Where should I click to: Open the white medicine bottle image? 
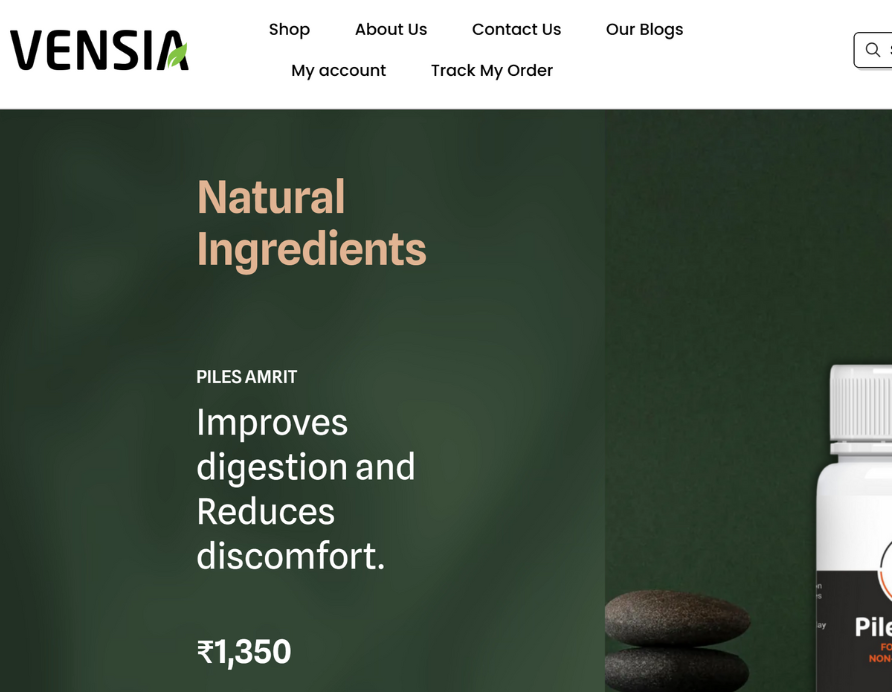pyautogui.click(x=854, y=528)
